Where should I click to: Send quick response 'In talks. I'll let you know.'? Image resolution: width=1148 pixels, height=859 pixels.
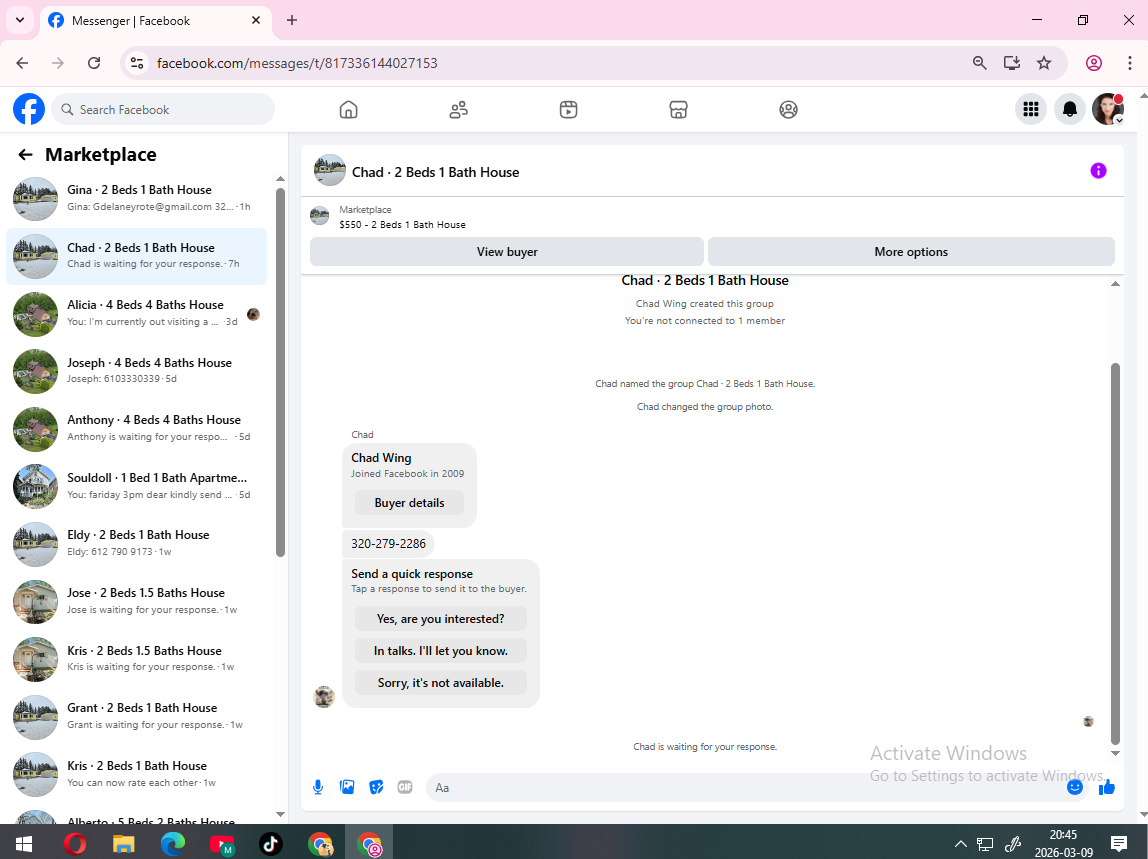coord(441,651)
